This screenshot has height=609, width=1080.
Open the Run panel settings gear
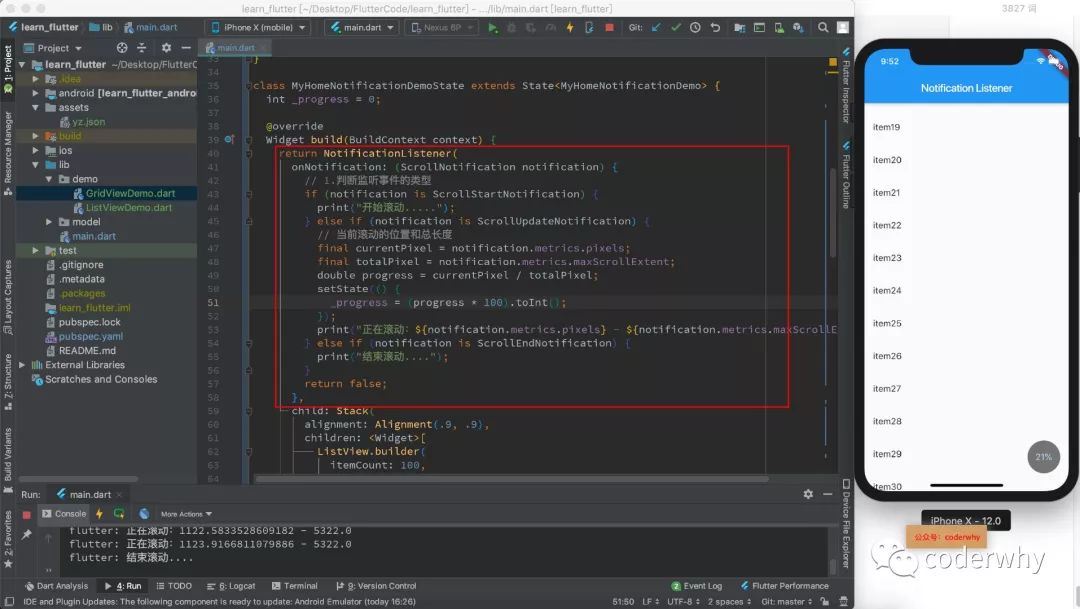point(808,494)
